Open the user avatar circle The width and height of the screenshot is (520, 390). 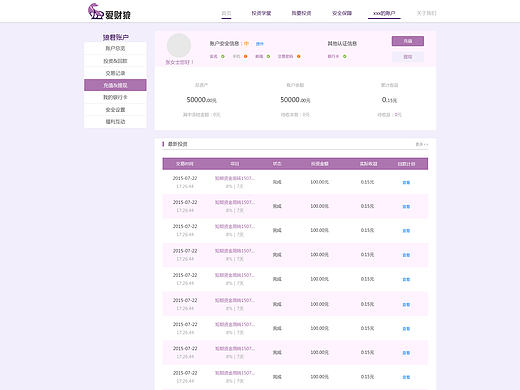(x=179, y=45)
